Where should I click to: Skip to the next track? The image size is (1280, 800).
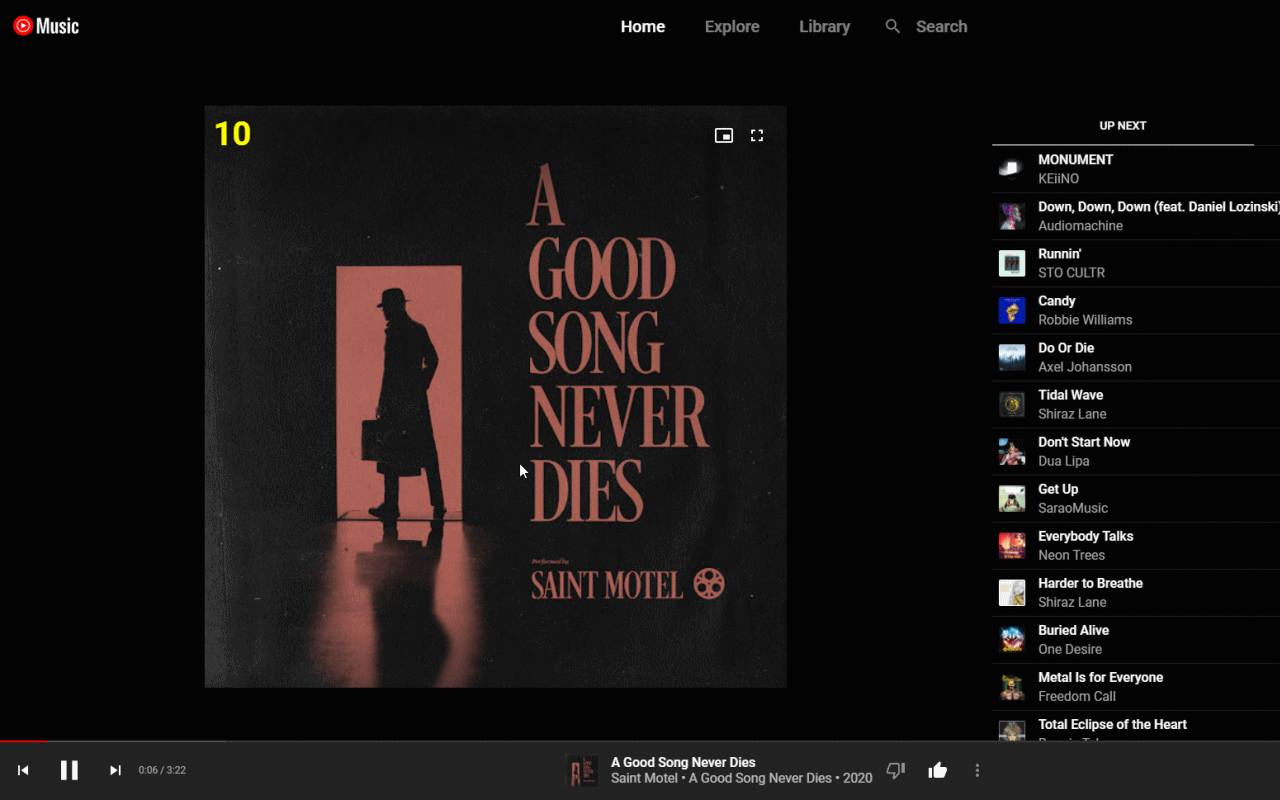[x=115, y=770]
